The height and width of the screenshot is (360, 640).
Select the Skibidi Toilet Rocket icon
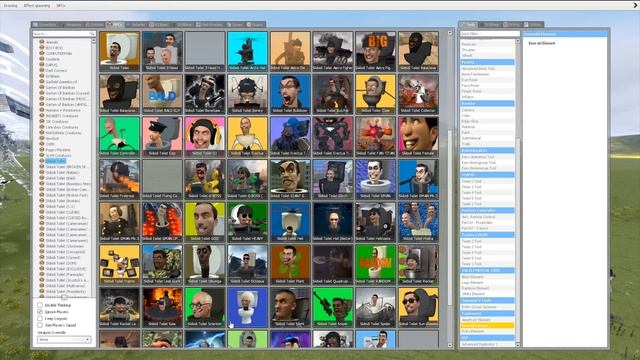418,264
